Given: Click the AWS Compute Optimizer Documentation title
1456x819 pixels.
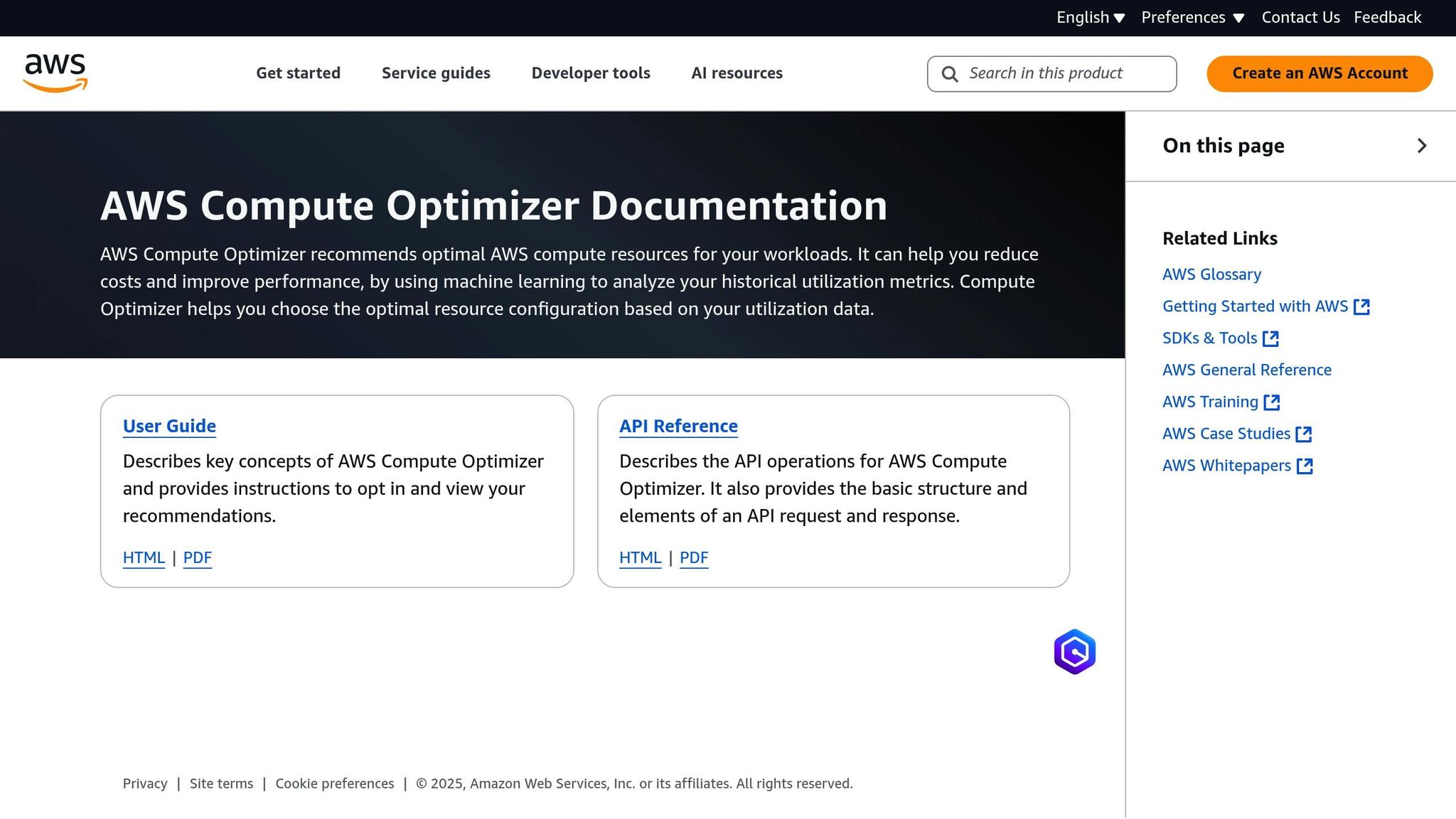Looking at the screenshot, I should point(493,206).
